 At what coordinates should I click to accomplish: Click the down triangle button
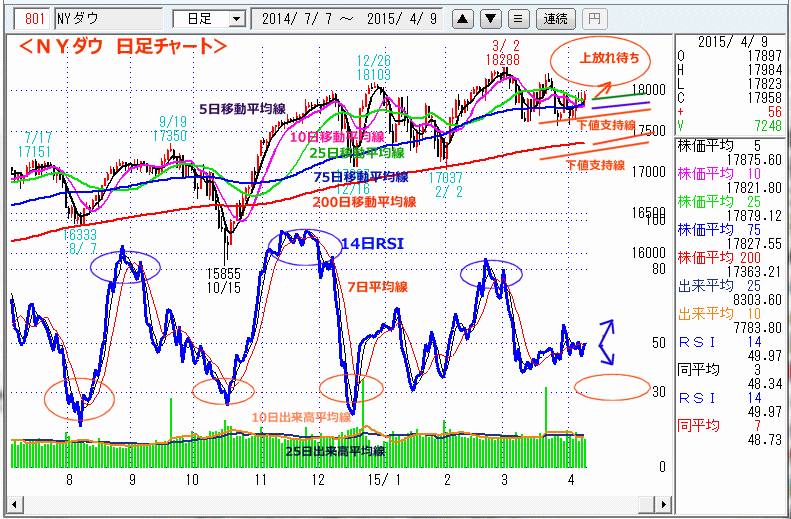(491, 20)
